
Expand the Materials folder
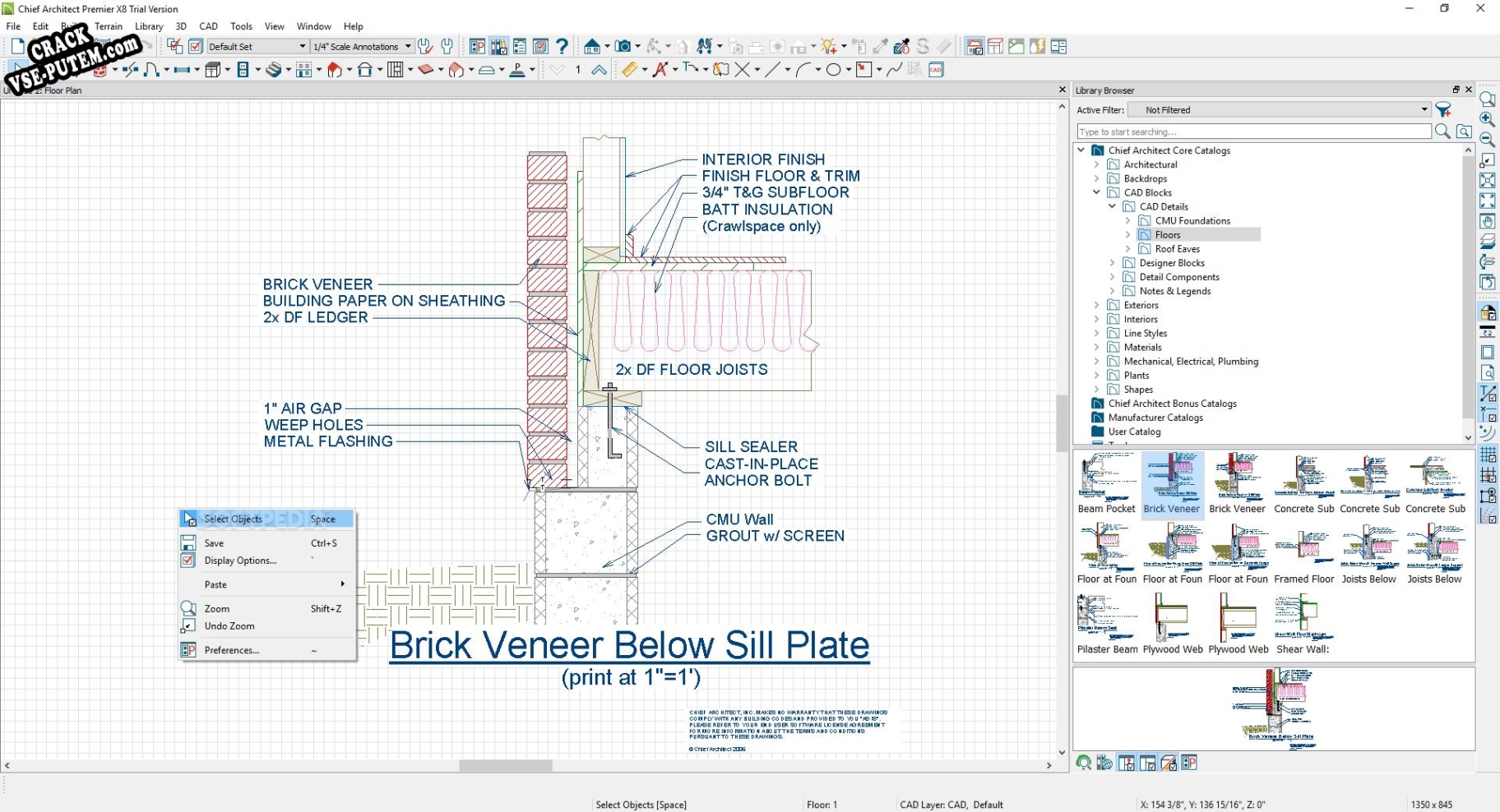click(1096, 348)
